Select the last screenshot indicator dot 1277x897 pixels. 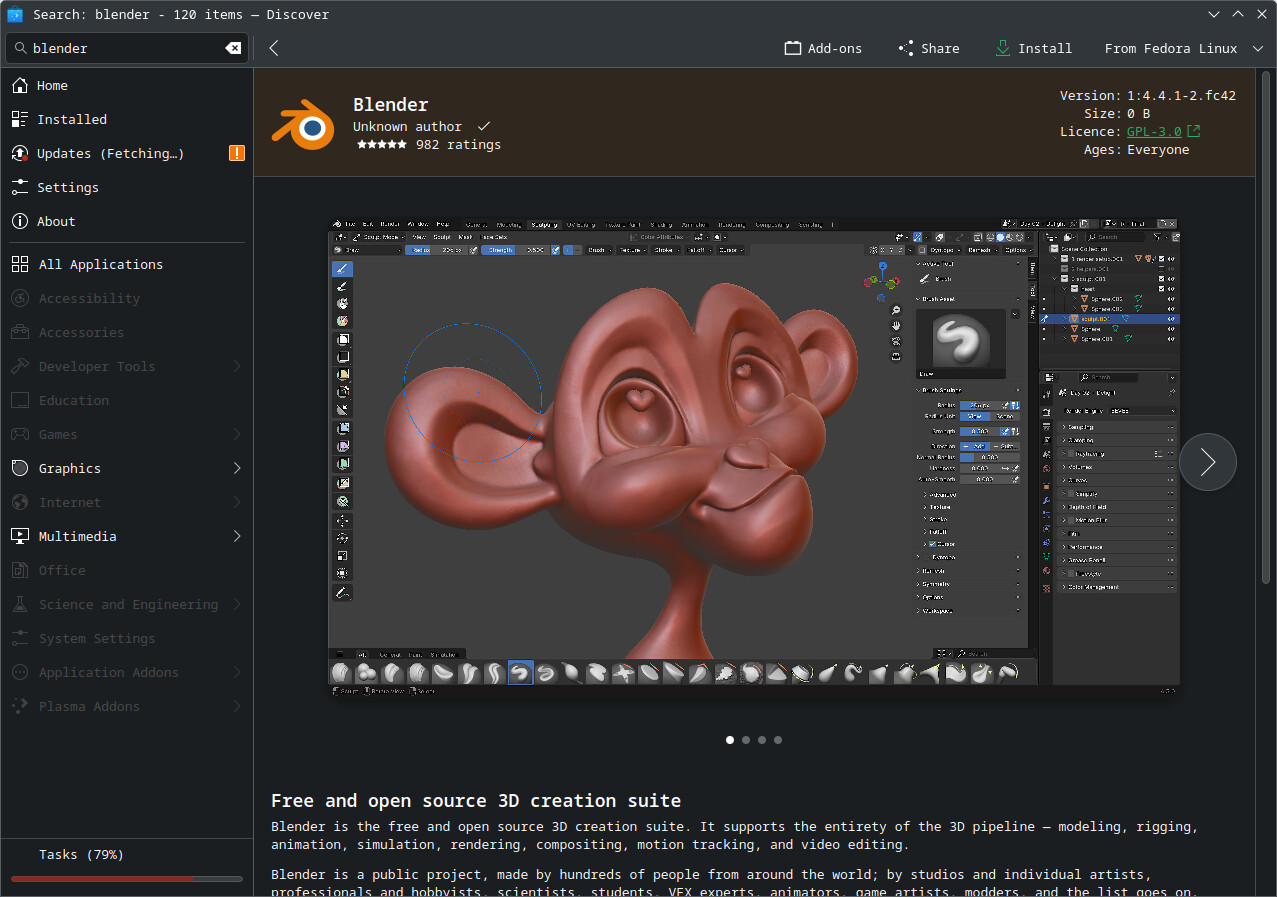[778, 740]
